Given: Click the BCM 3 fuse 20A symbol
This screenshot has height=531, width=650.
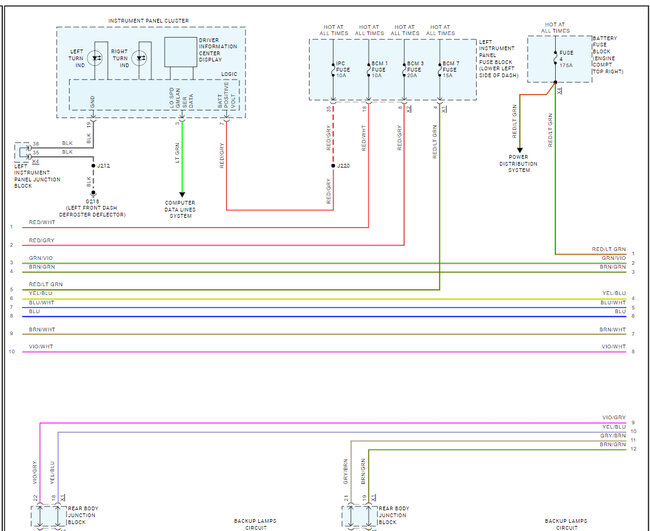Looking at the screenshot, I should [405, 70].
